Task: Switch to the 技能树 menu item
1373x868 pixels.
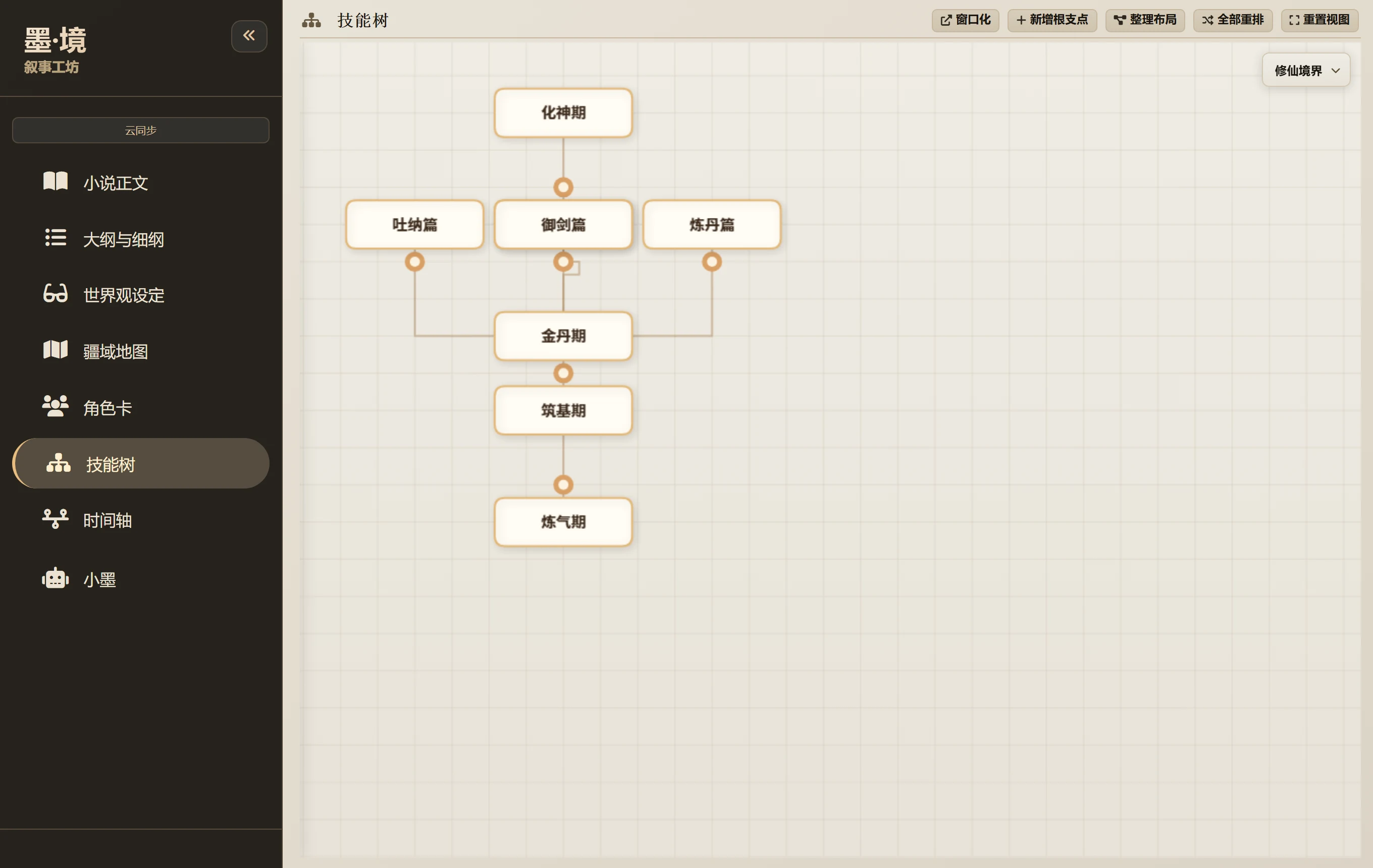Action: [x=141, y=463]
